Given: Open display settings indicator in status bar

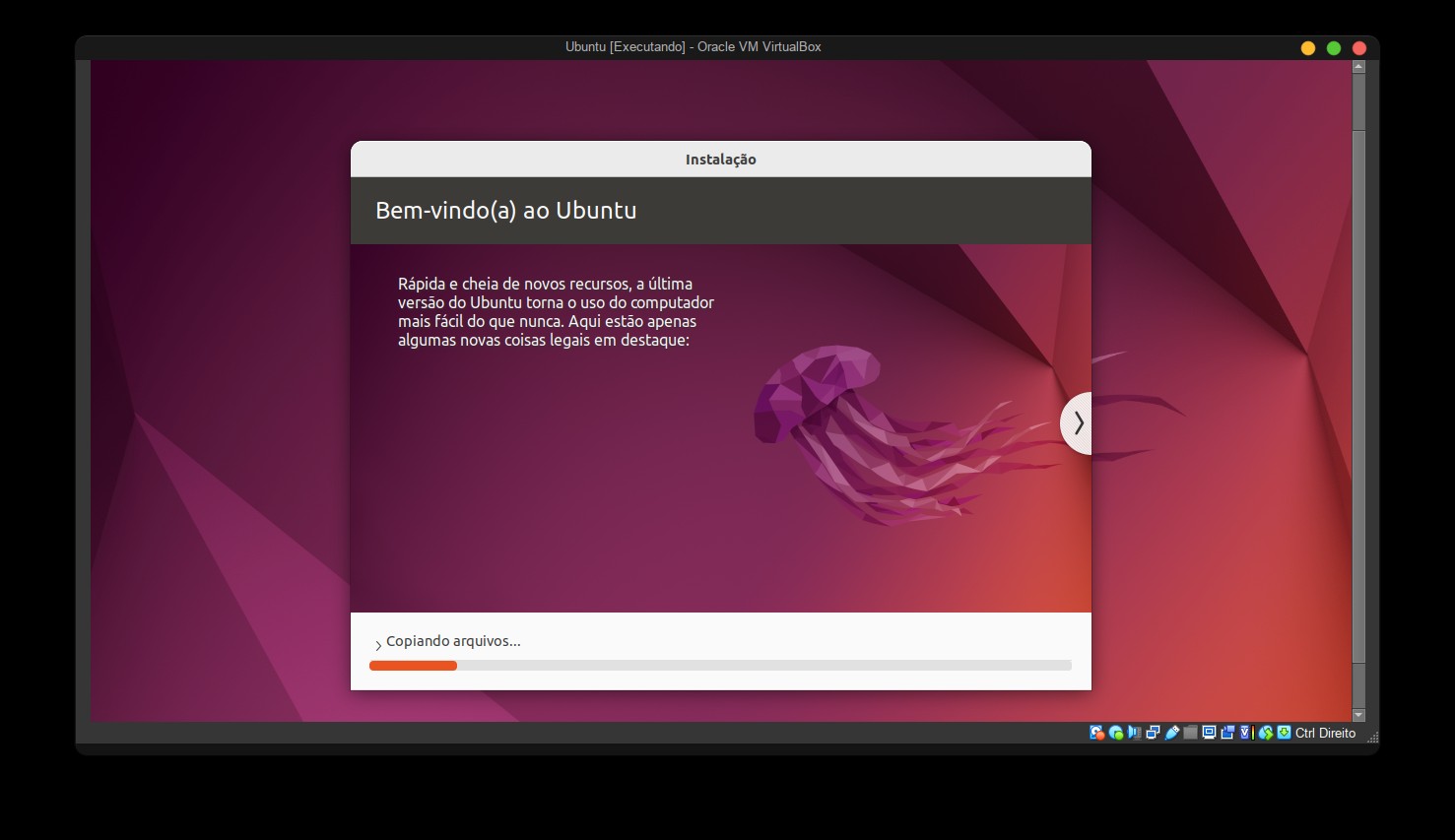Looking at the screenshot, I should tap(1209, 733).
